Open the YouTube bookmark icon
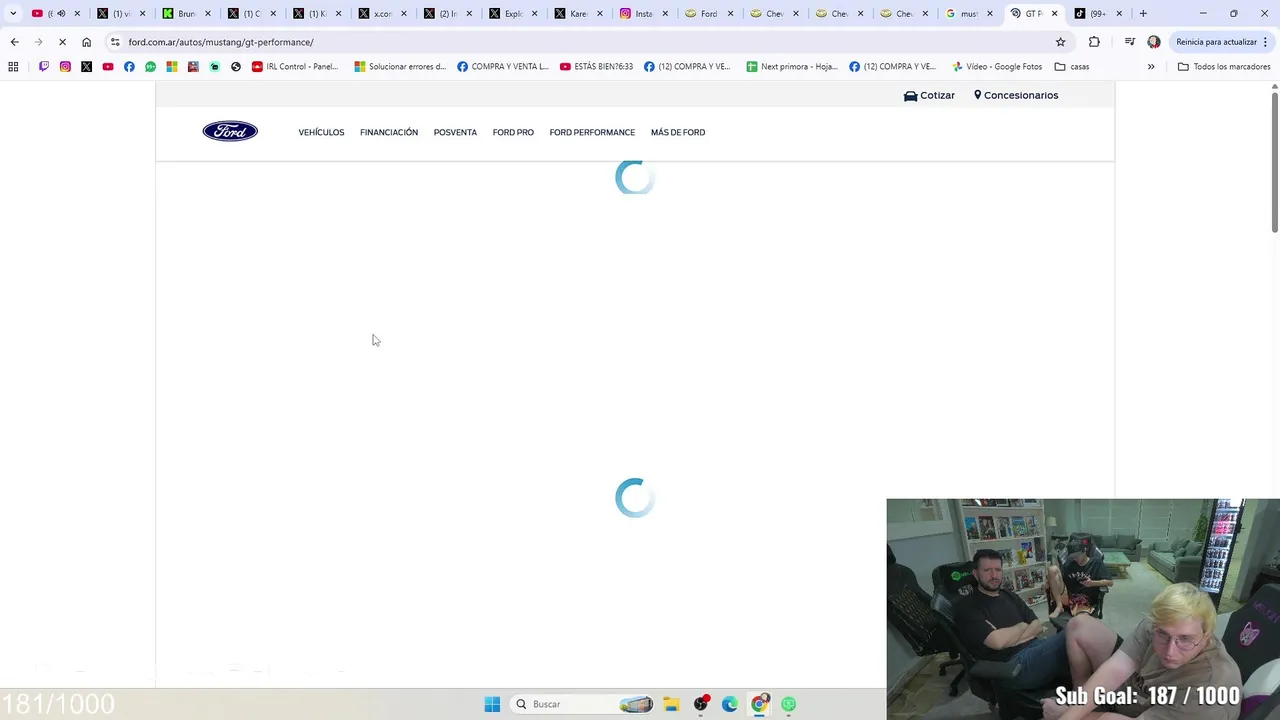The width and height of the screenshot is (1280, 720). (108, 66)
